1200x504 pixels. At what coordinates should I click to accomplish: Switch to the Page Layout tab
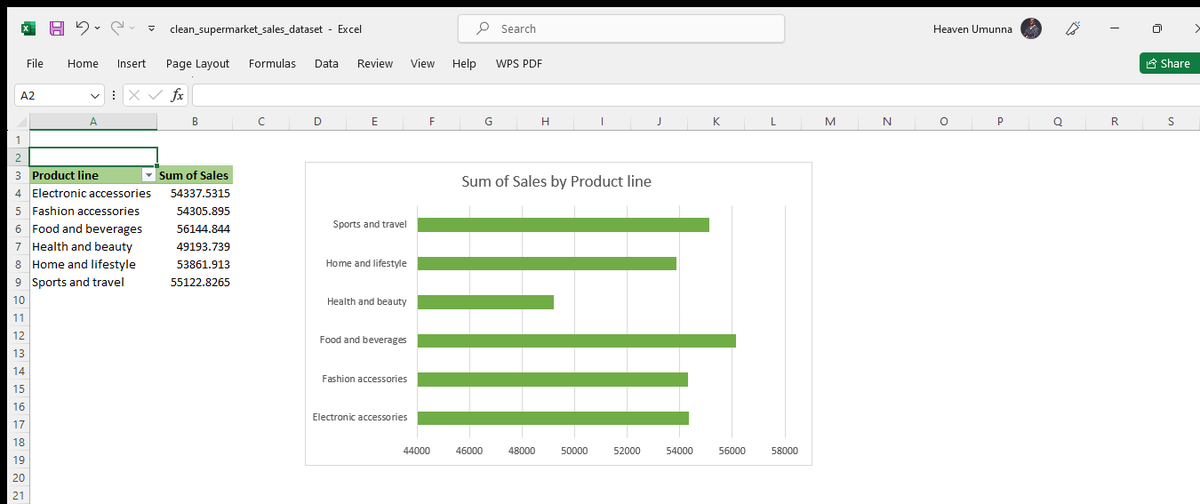[198, 63]
